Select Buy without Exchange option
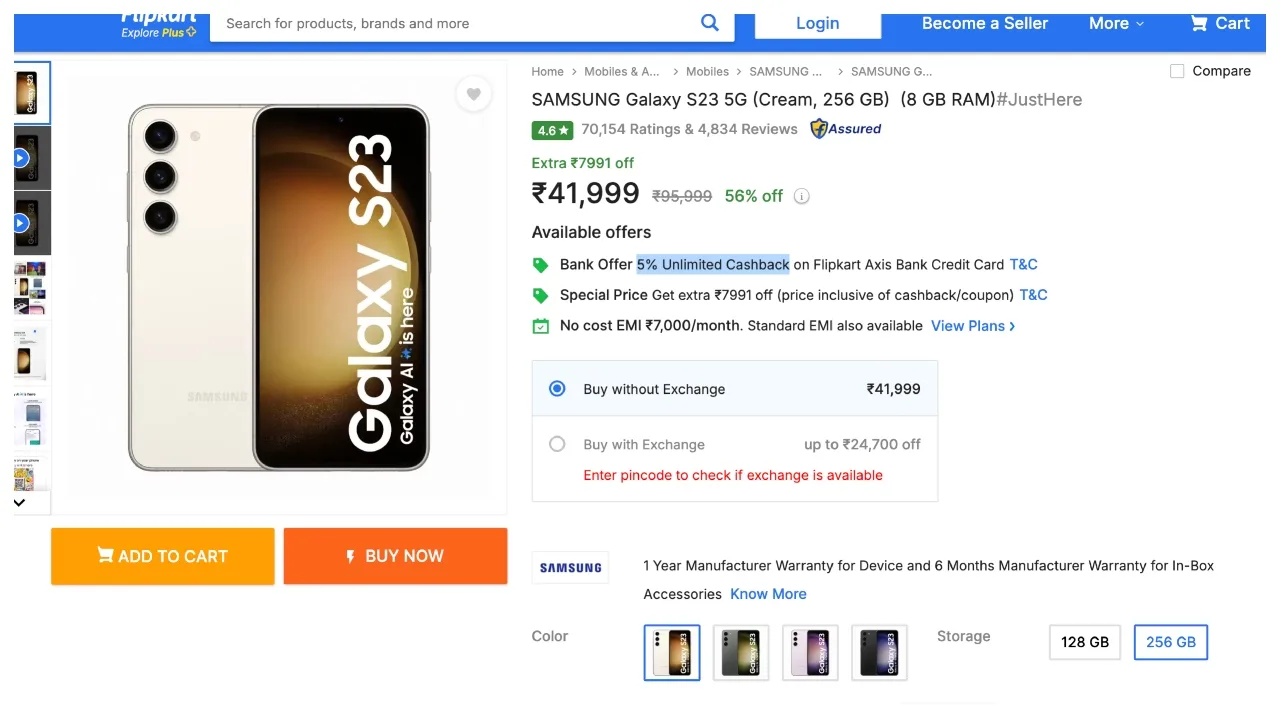Image resolution: width=1280 pixels, height=718 pixels. (x=557, y=389)
